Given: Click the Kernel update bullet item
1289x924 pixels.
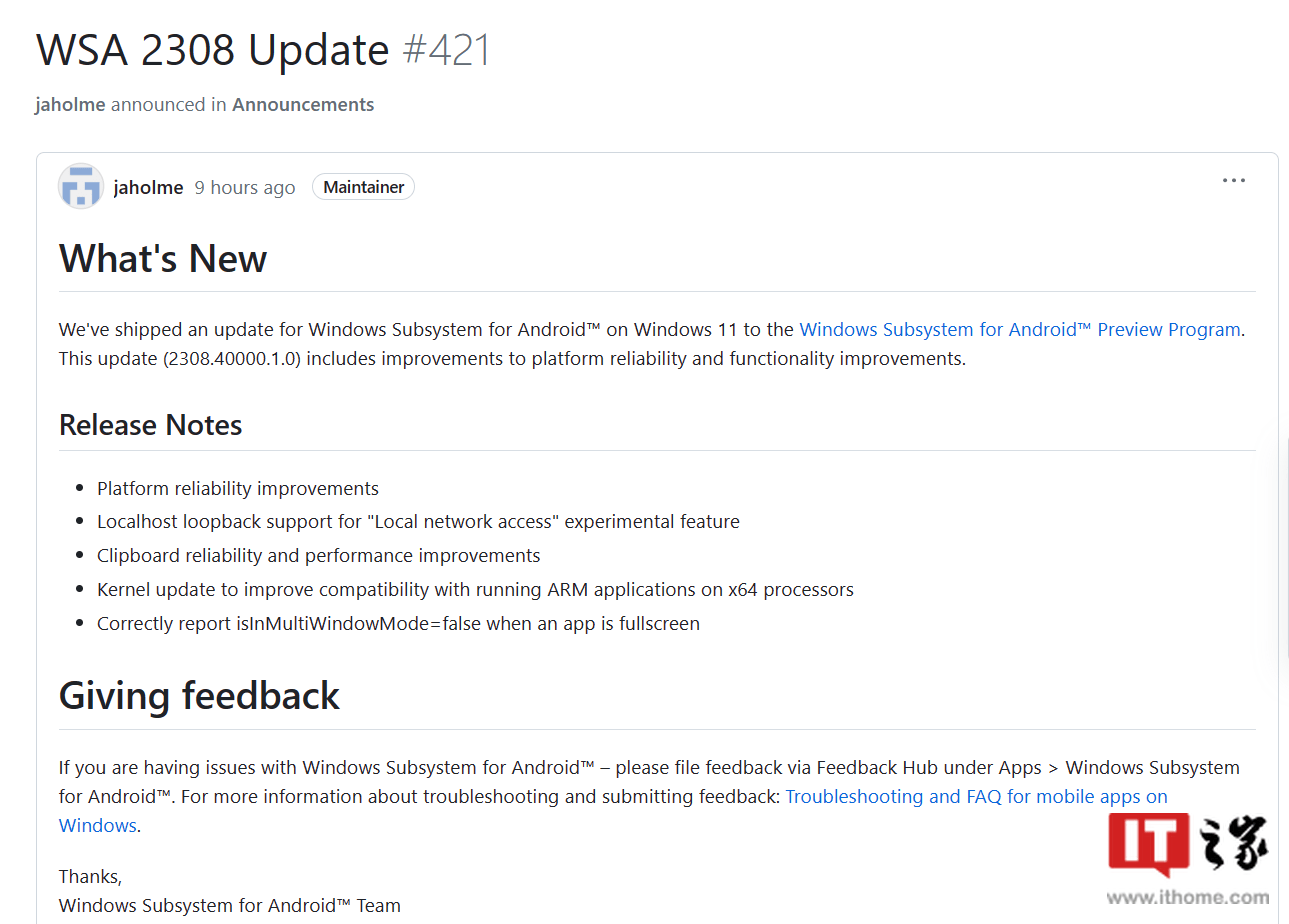Looking at the screenshot, I should [x=475, y=589].
